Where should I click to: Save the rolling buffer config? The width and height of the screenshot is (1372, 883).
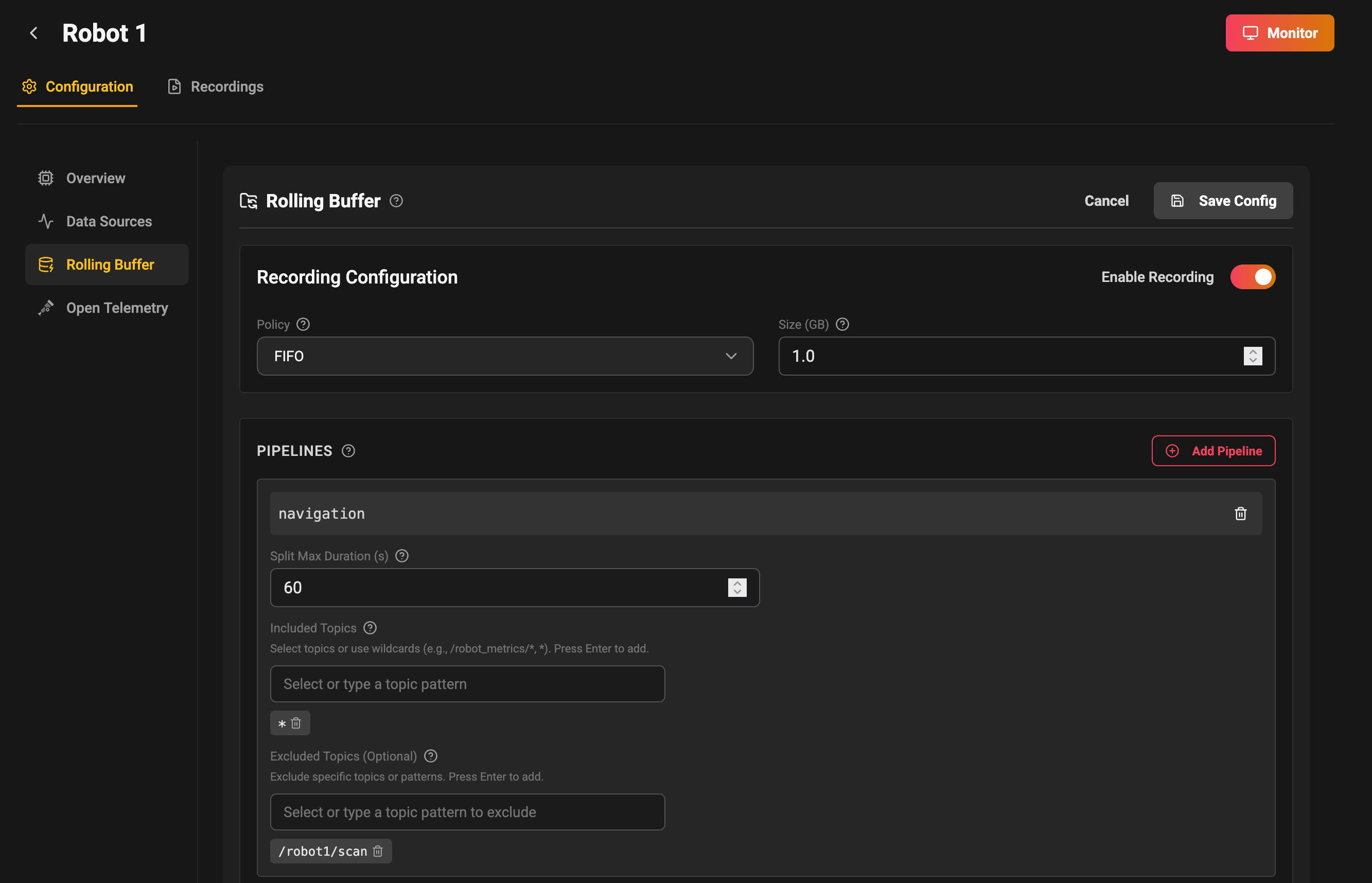coord(1222,201)
